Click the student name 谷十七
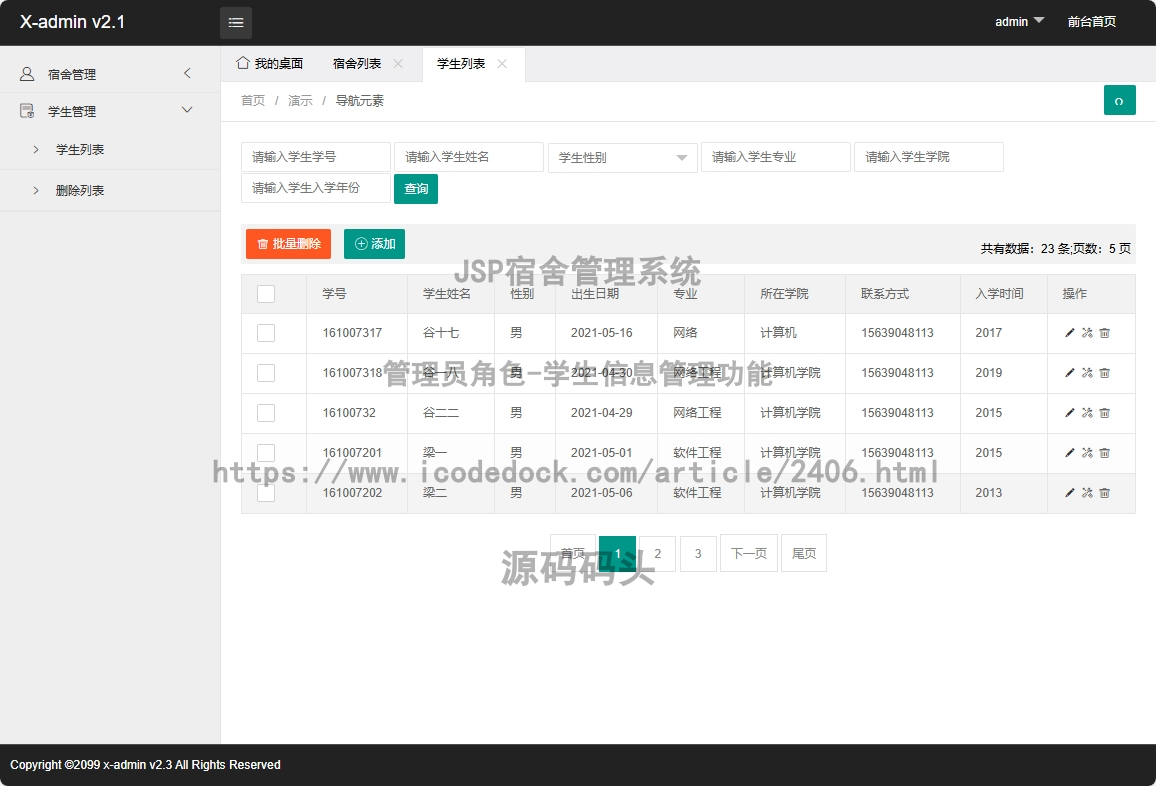The image size is (1156, 786). (x=441, y=333)
